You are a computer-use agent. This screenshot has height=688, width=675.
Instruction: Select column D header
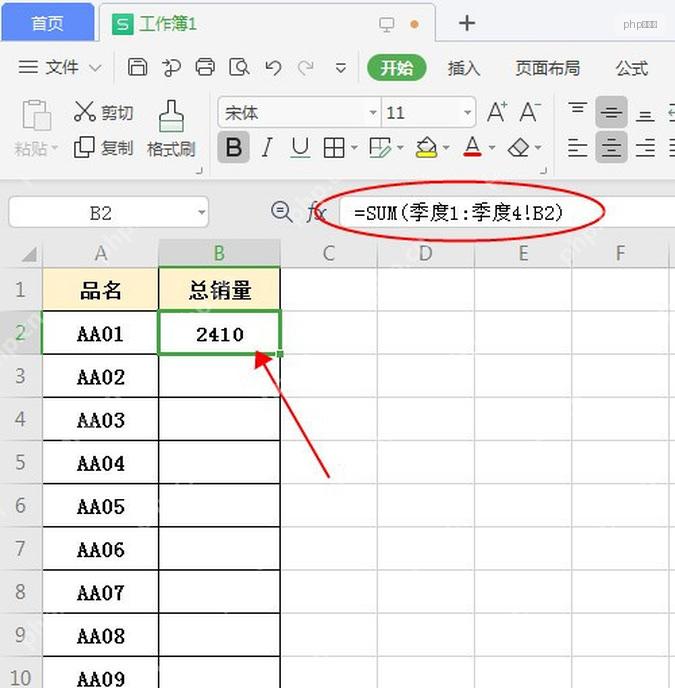tap(425, 253)
